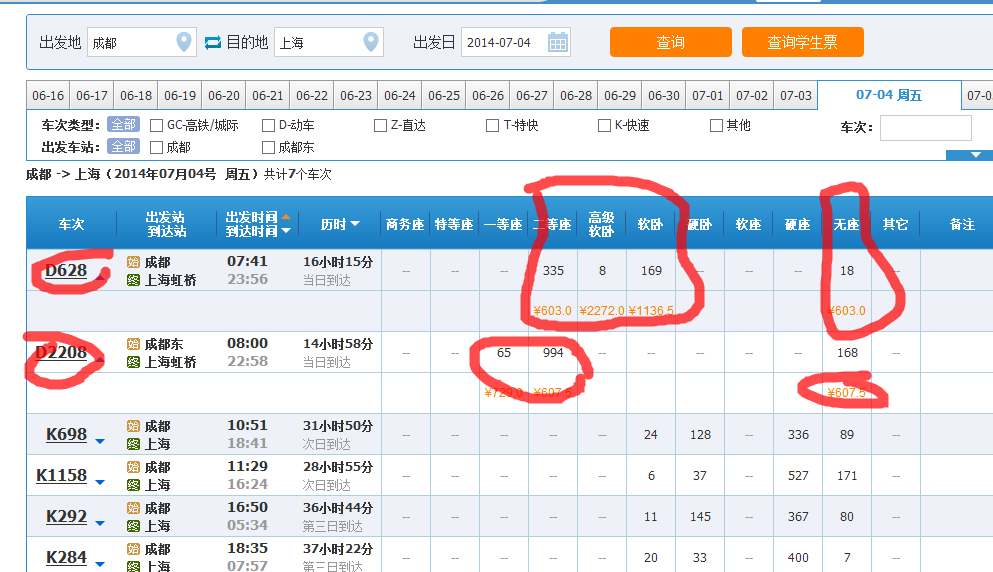Expand the K1158 train details arrow
993x572 pixels.
[x=100, y=482]
